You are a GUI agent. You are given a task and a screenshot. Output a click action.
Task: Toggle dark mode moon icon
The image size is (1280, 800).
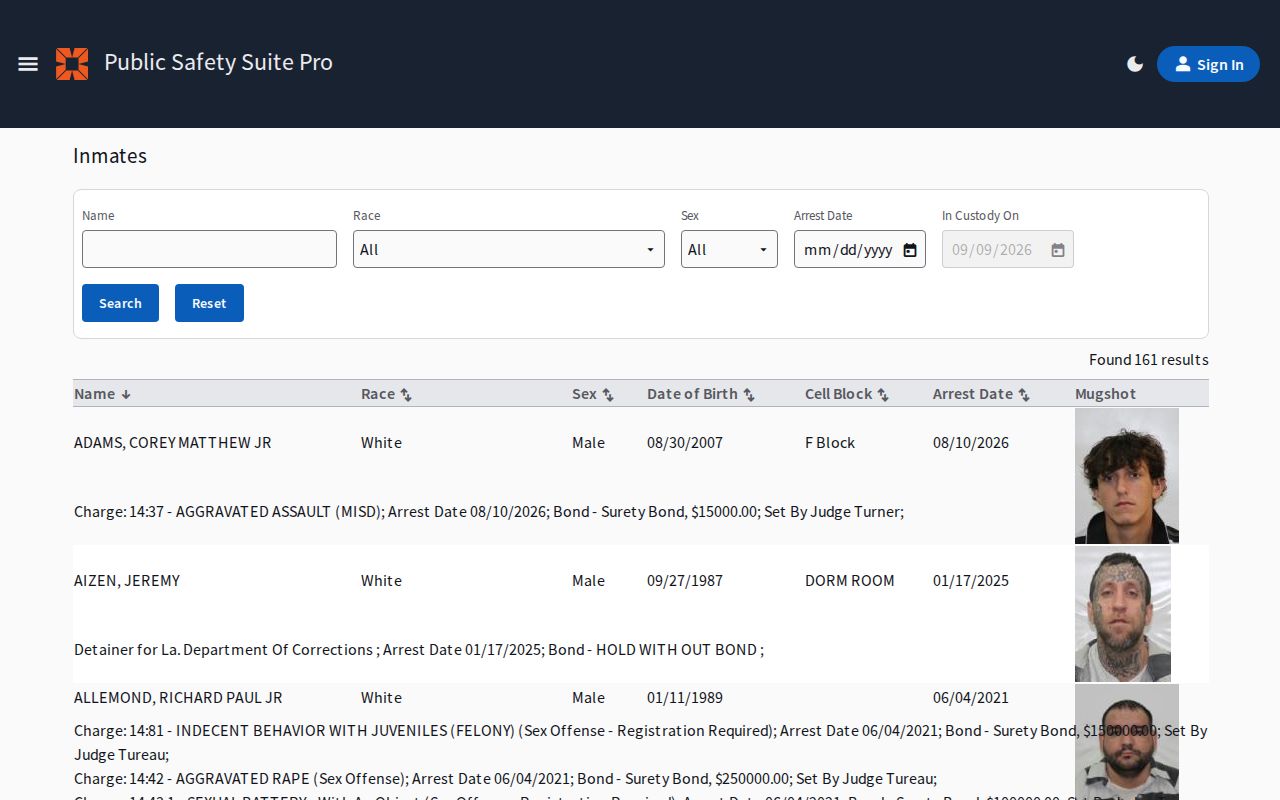tap(1135, 64)
